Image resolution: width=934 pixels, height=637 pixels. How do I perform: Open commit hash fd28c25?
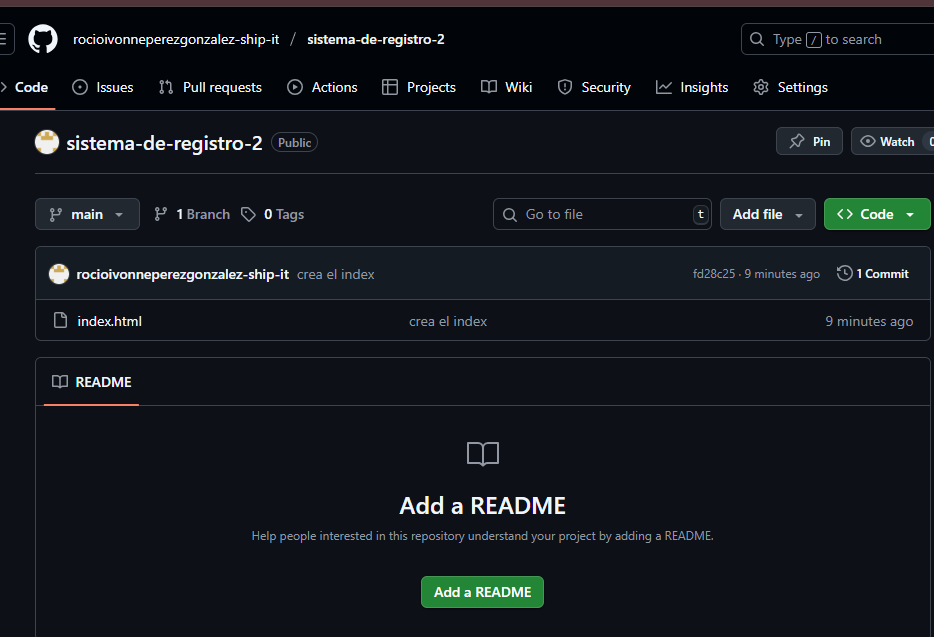(714, 274)
